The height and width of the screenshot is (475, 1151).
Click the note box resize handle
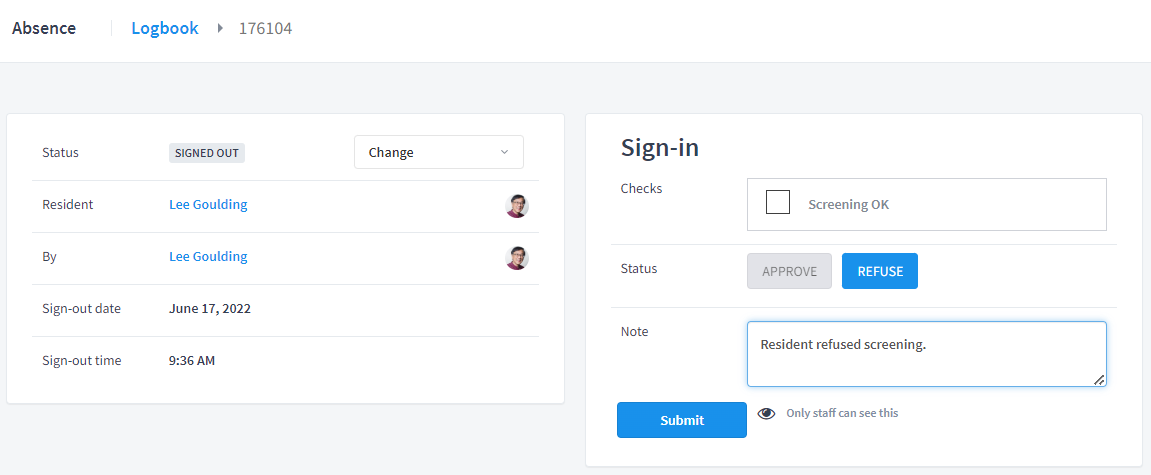[1098, 380]
